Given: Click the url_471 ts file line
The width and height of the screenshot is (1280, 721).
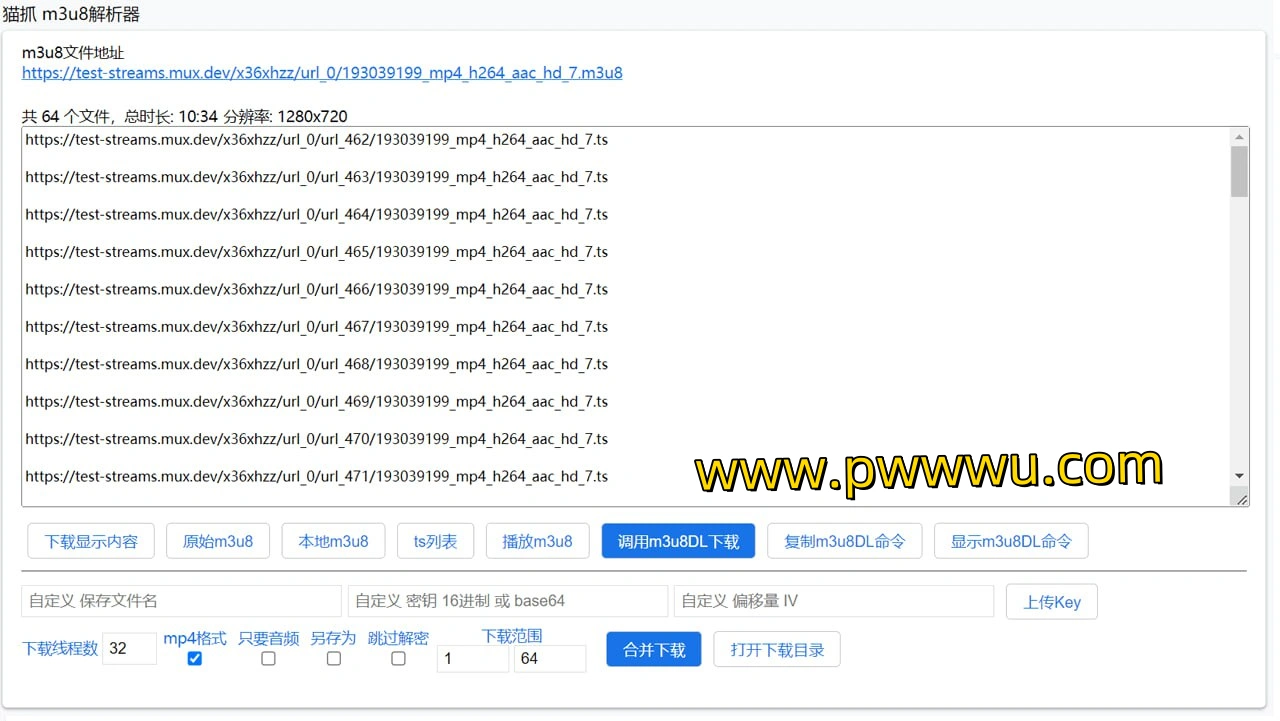Looking at the screenshot, I should (317, 476).
